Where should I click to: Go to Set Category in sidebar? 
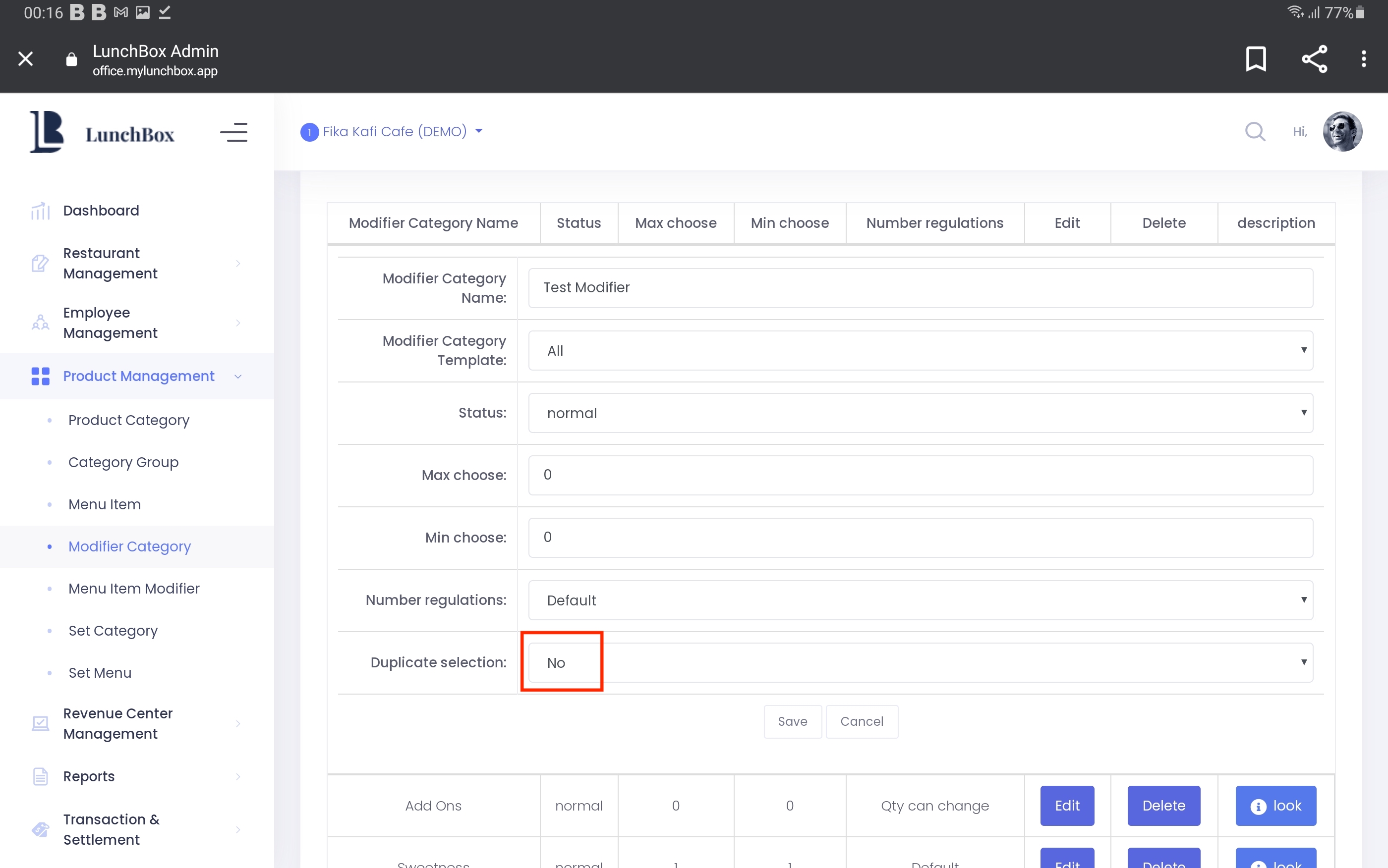click(113, 630)
